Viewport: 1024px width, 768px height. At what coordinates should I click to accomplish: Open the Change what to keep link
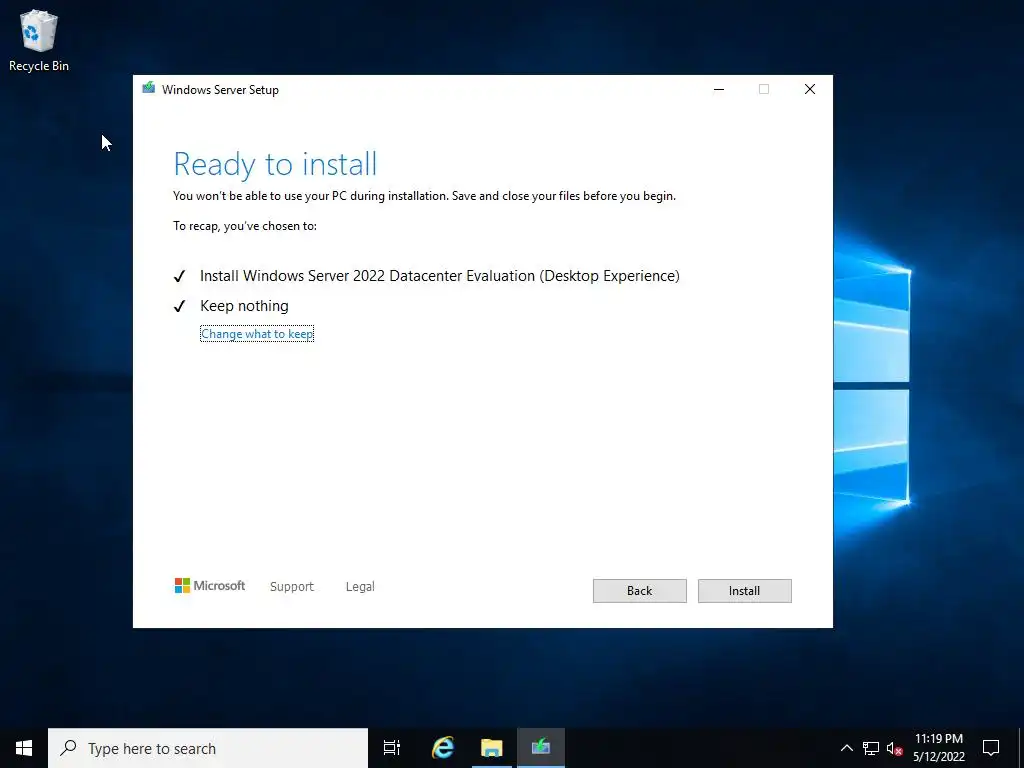point(257,334)
